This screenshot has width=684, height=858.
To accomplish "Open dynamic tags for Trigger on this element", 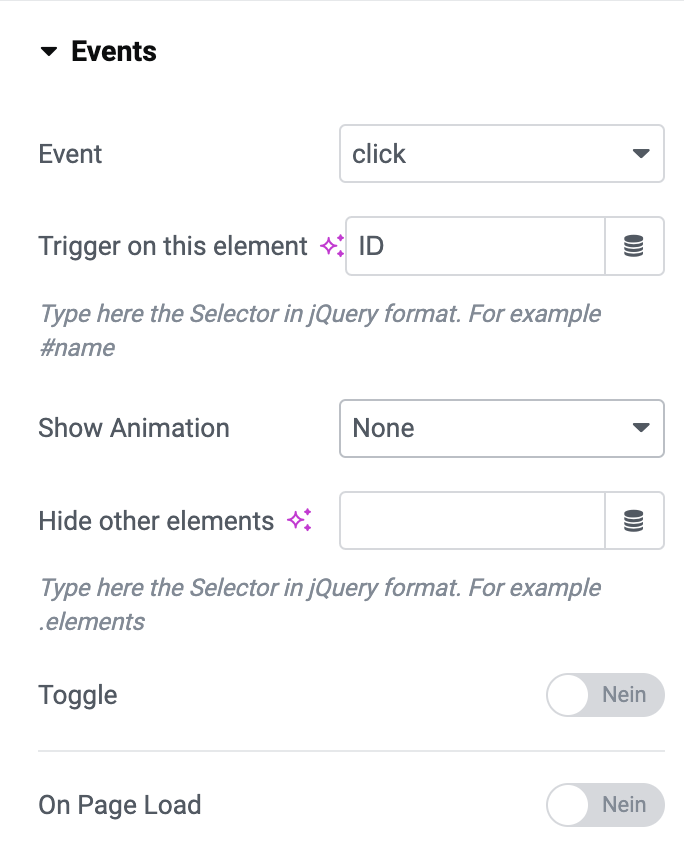I will click(x=634, y=246).
